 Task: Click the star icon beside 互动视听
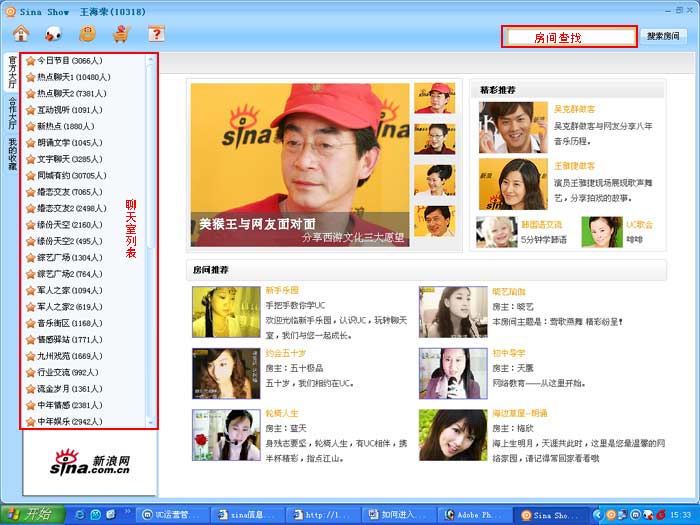pyautogui.click(x=30, y=110)
